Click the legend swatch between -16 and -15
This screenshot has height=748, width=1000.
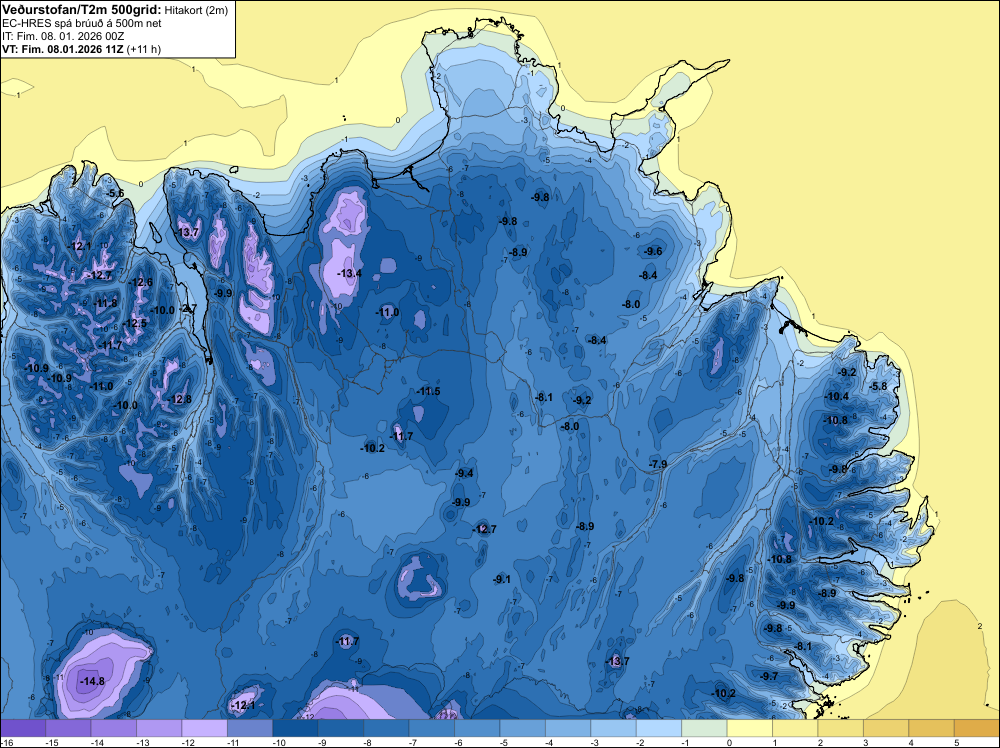click(23, 728)
